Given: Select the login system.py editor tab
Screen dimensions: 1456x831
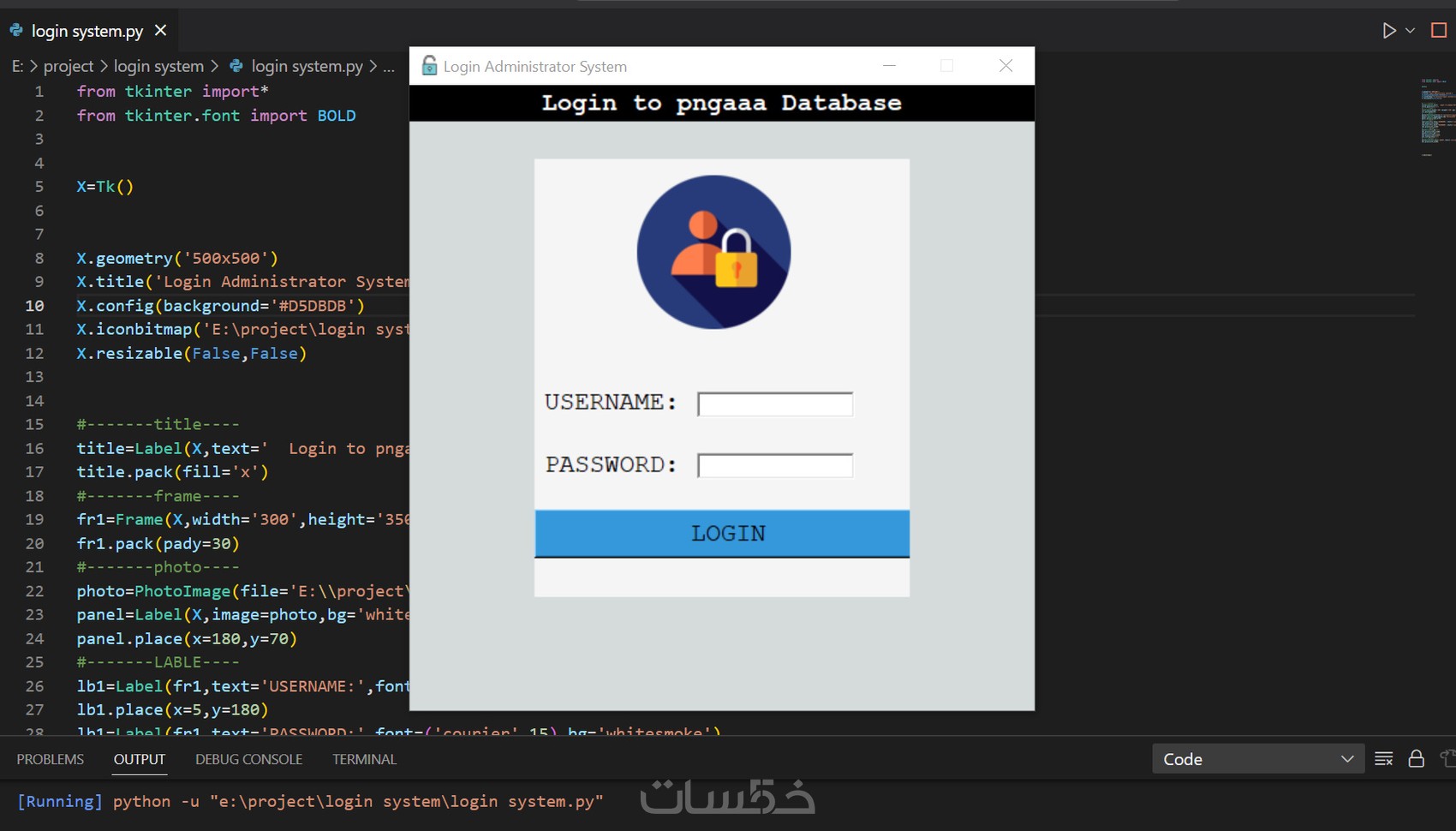Looking at the screenshot, I should [87, 31].
